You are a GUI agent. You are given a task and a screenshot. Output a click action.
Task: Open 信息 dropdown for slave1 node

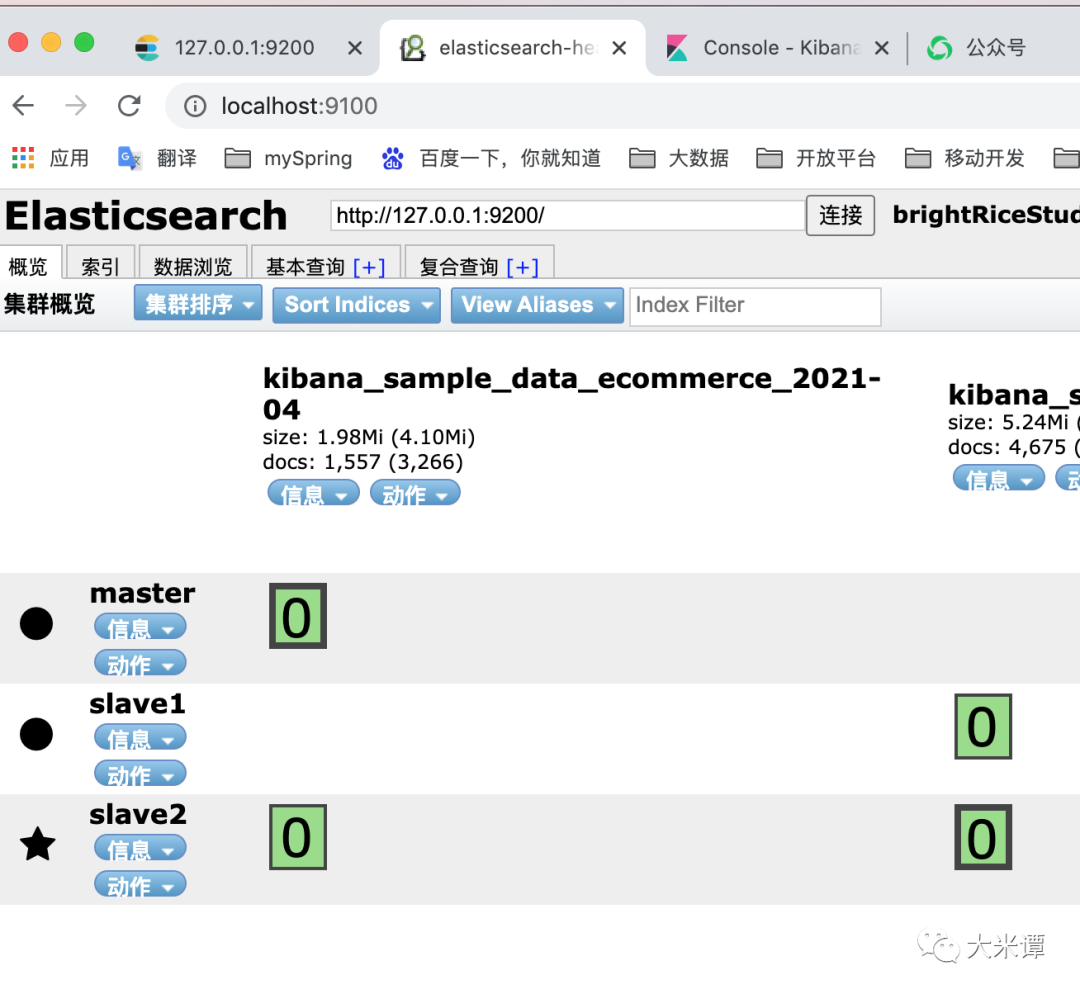pyautogui.click(x=141, y=738)
